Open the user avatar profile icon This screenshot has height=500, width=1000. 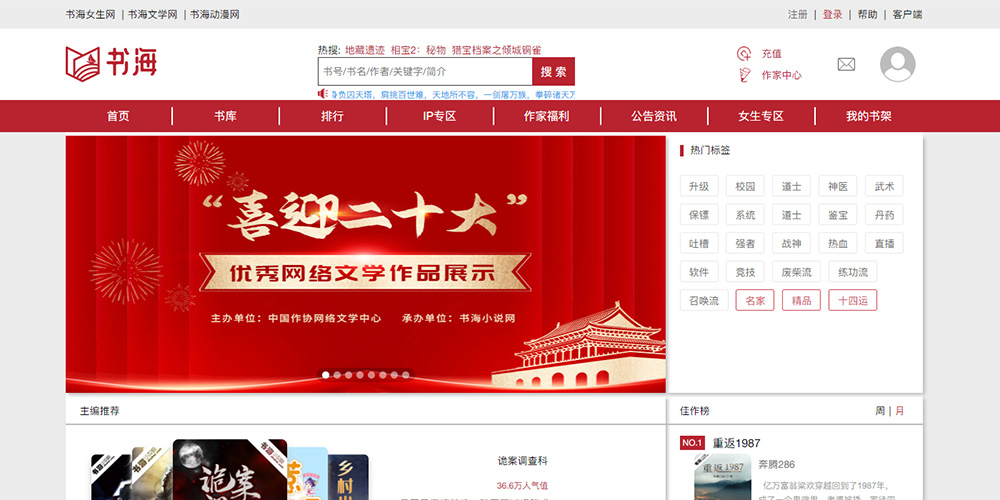897,64
